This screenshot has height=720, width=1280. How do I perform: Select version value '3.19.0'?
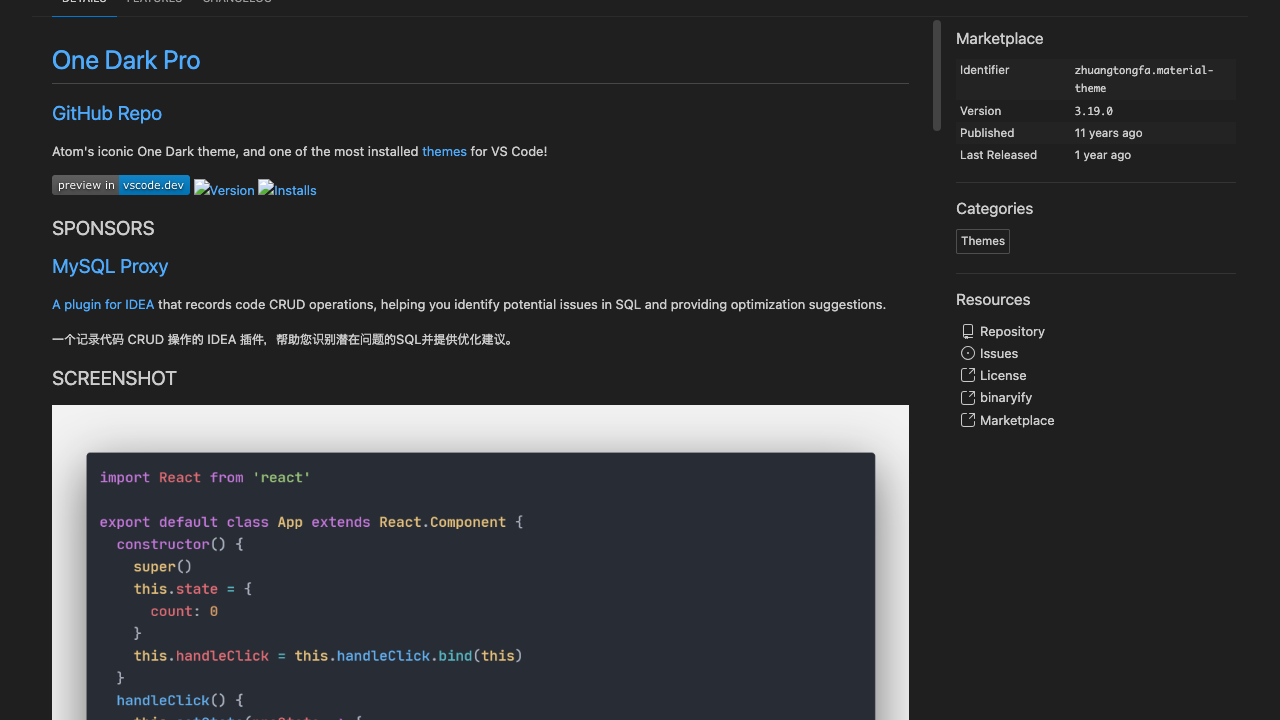(1094, 111)
